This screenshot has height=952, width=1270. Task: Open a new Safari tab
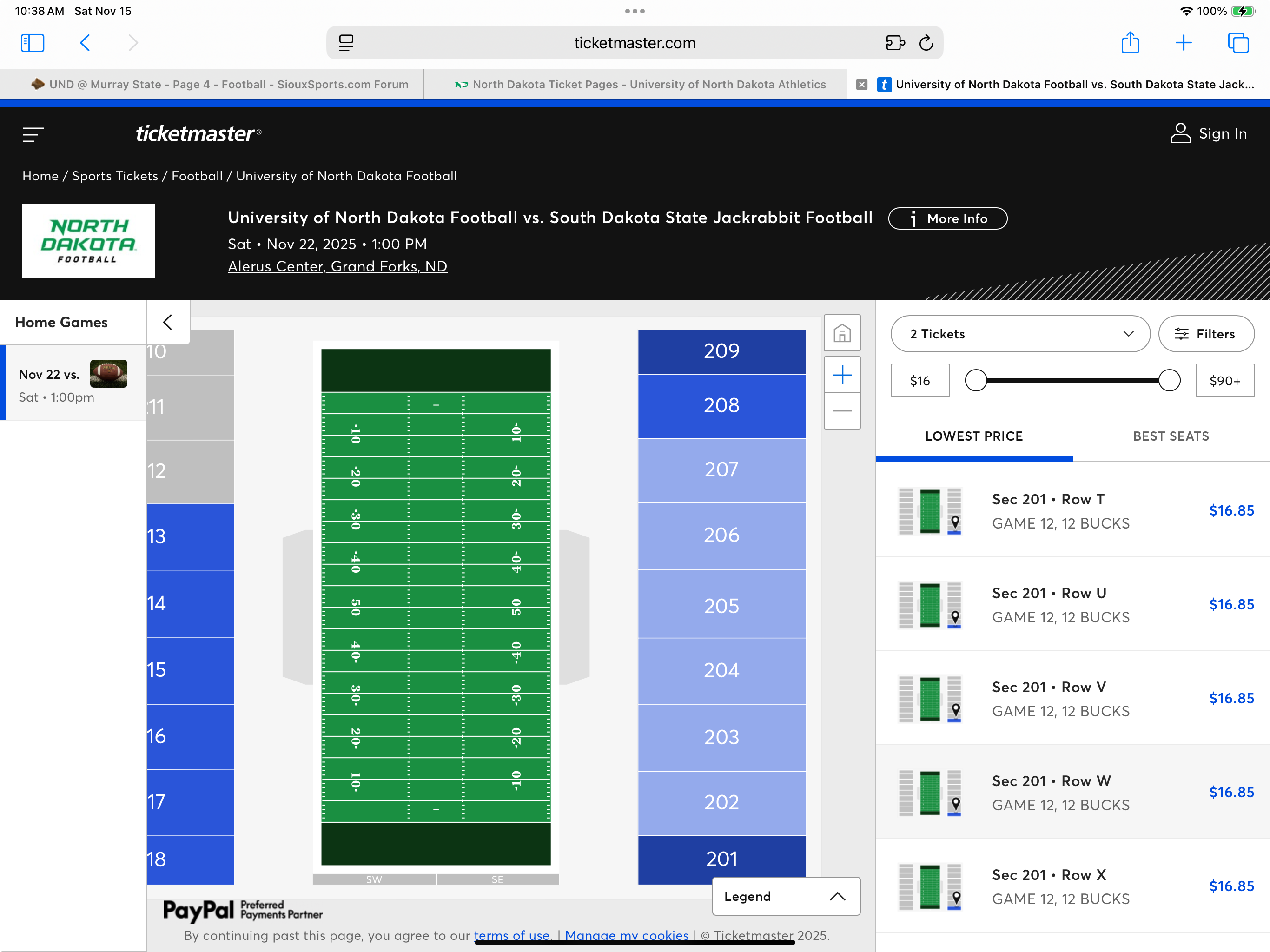1184,43
